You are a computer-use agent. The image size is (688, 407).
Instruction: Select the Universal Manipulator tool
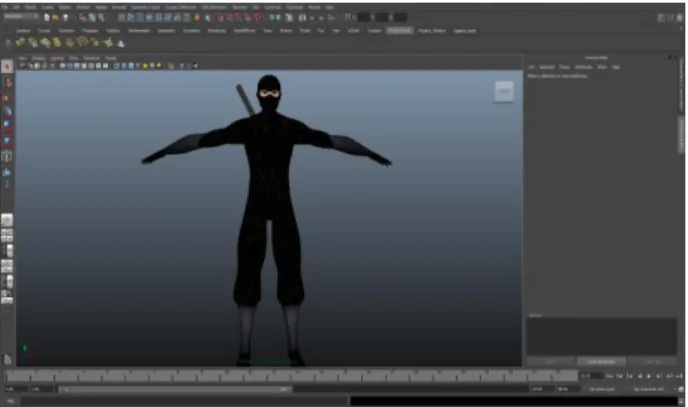coord(7,156)
